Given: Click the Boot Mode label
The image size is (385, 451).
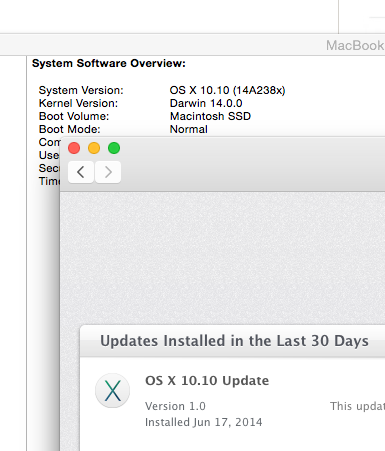Looking at the screenshot, I should pos(70,129).
